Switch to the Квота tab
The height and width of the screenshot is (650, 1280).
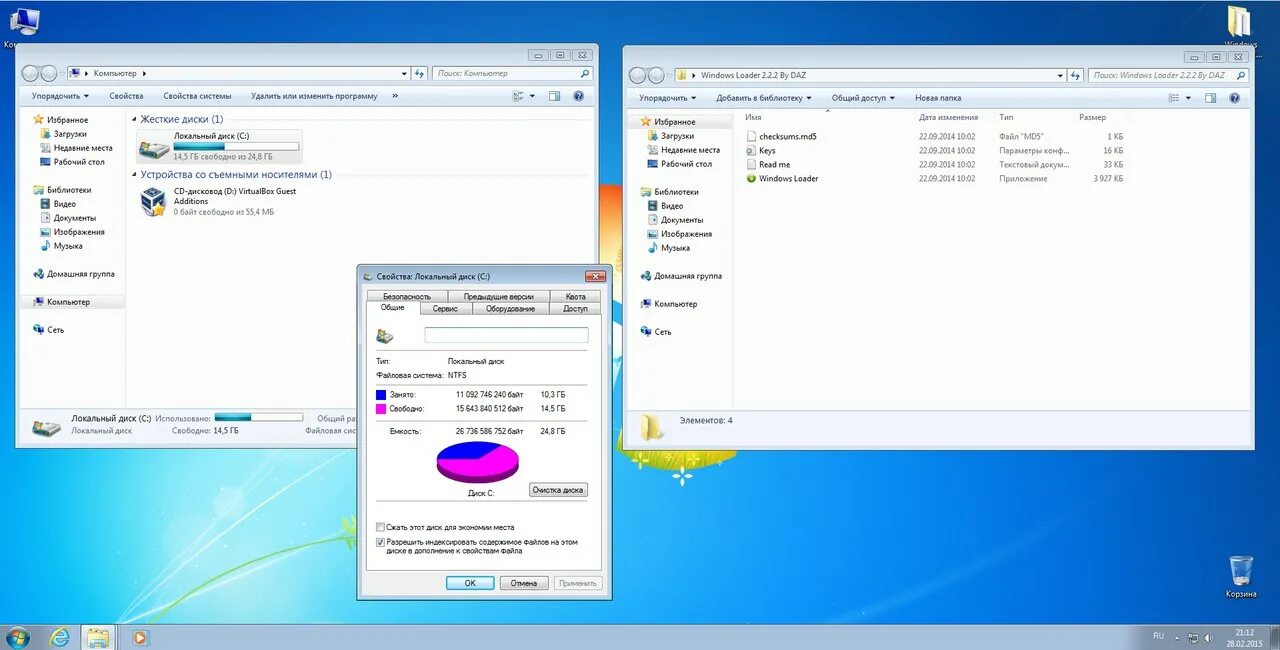click(575, 296)
